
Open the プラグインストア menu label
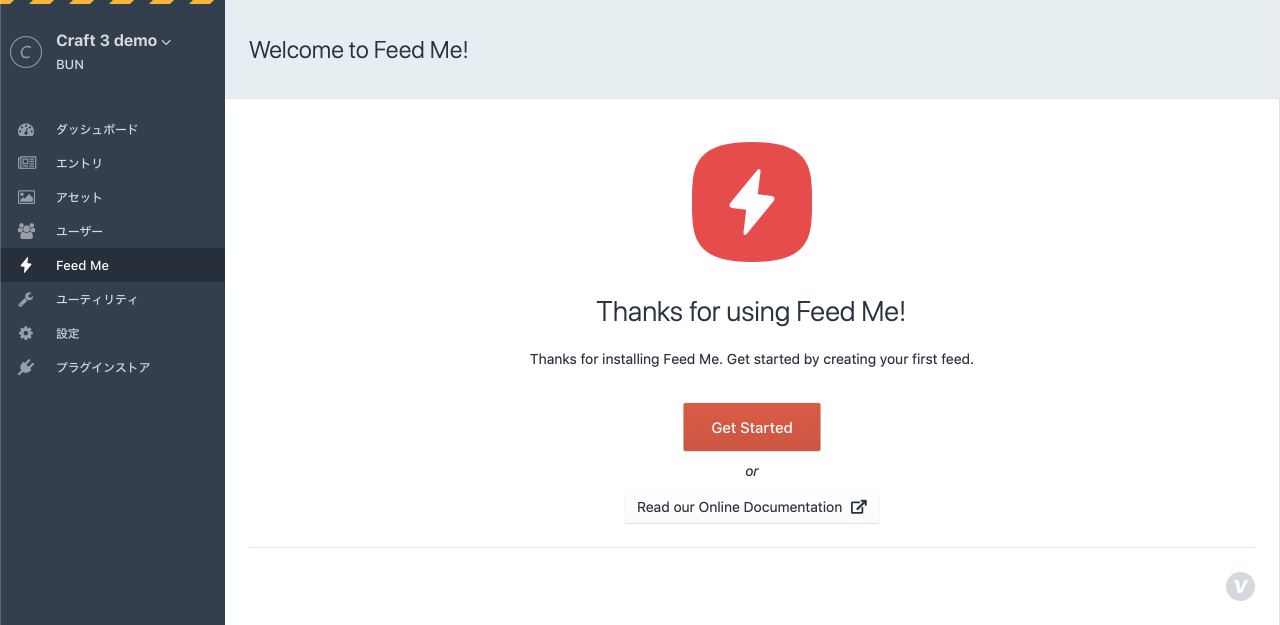[103, 367]
